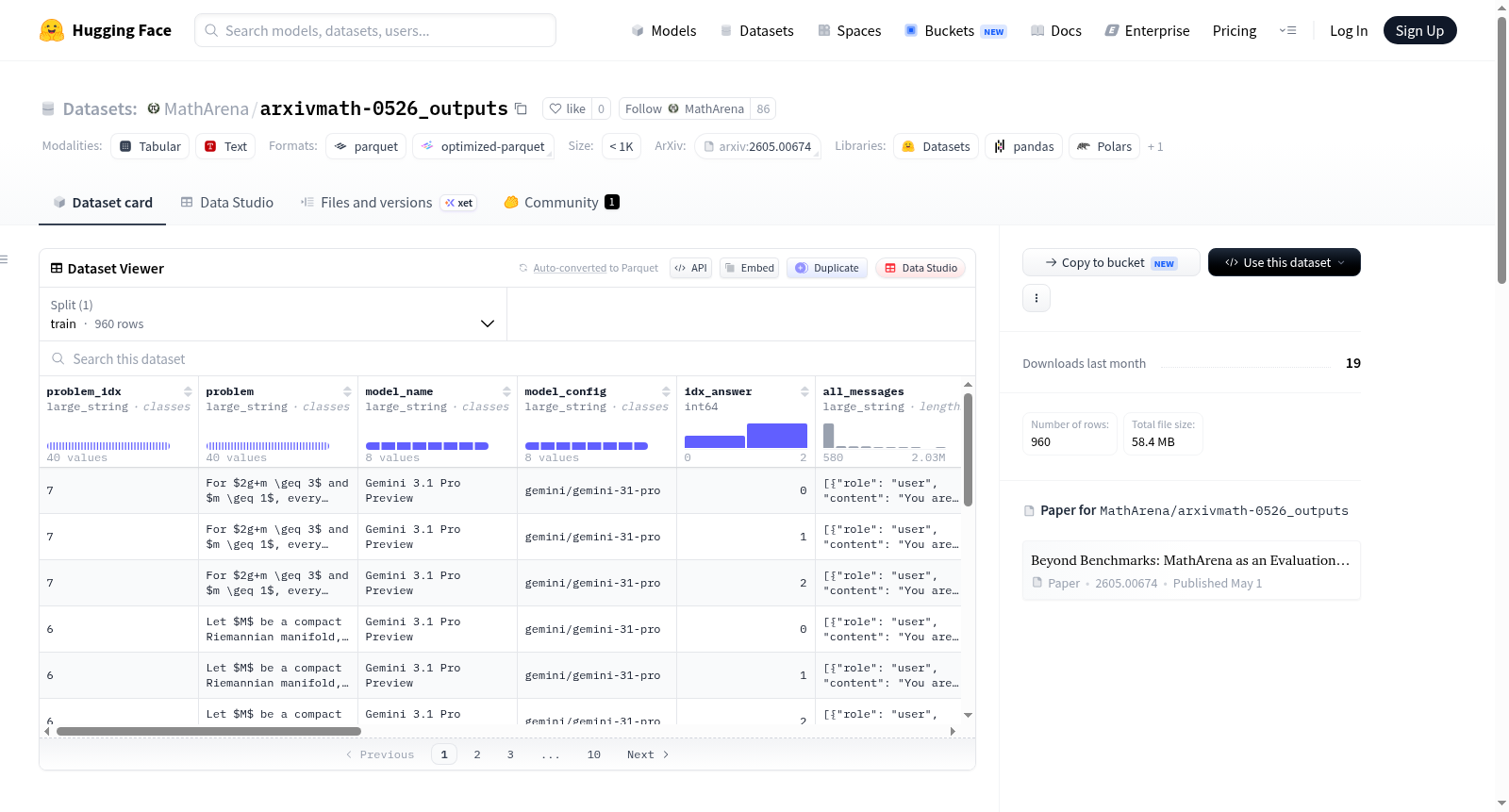Open the MathArena owner link in title

point(207,108)
